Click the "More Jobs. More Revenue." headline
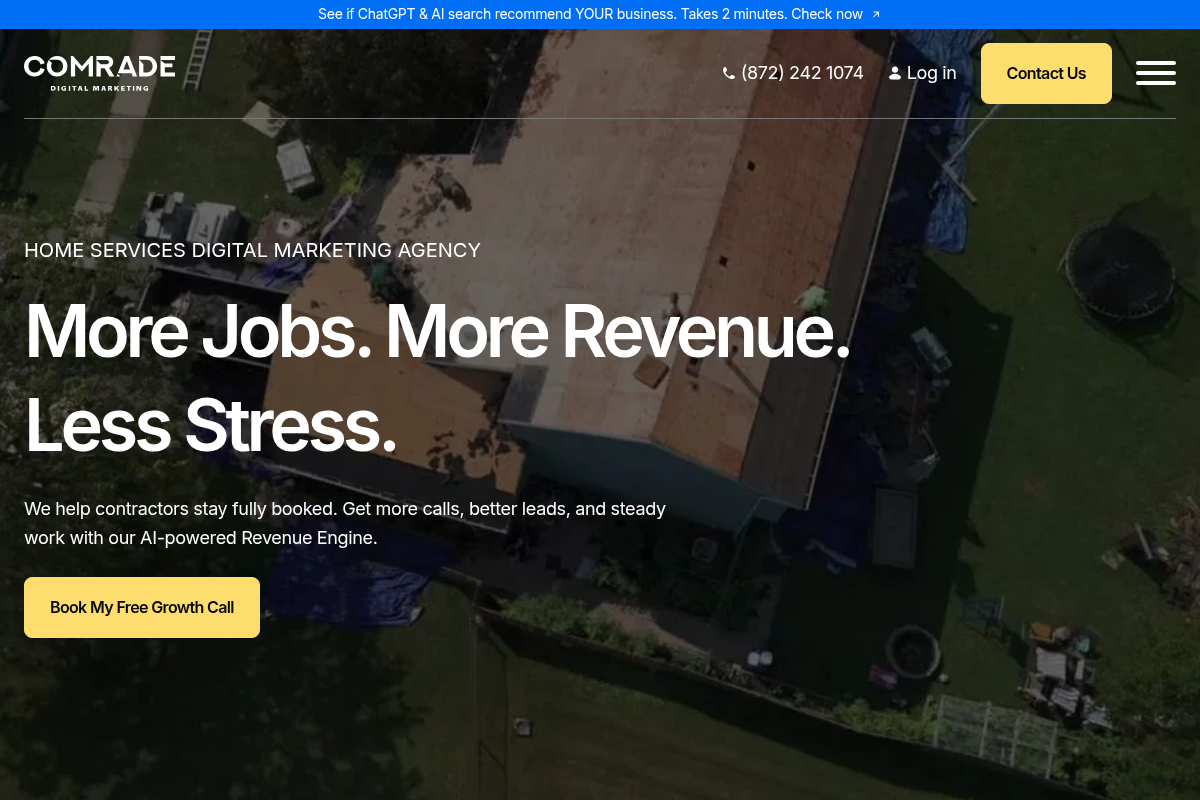Image resolution: width=1200 pixels, height=800 pixels. (437, 330)
